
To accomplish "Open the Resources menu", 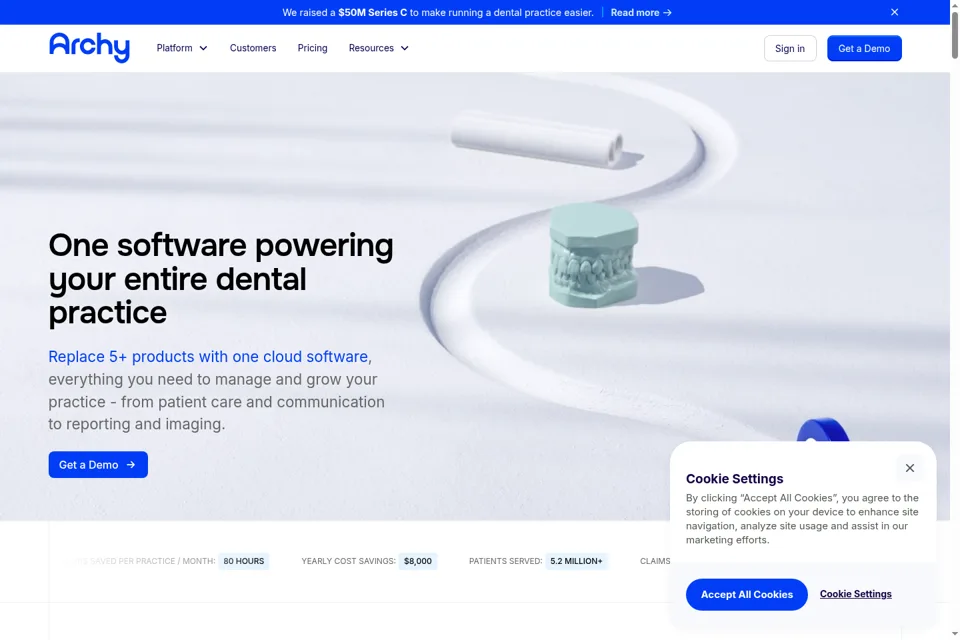I will tap(378, 48).
